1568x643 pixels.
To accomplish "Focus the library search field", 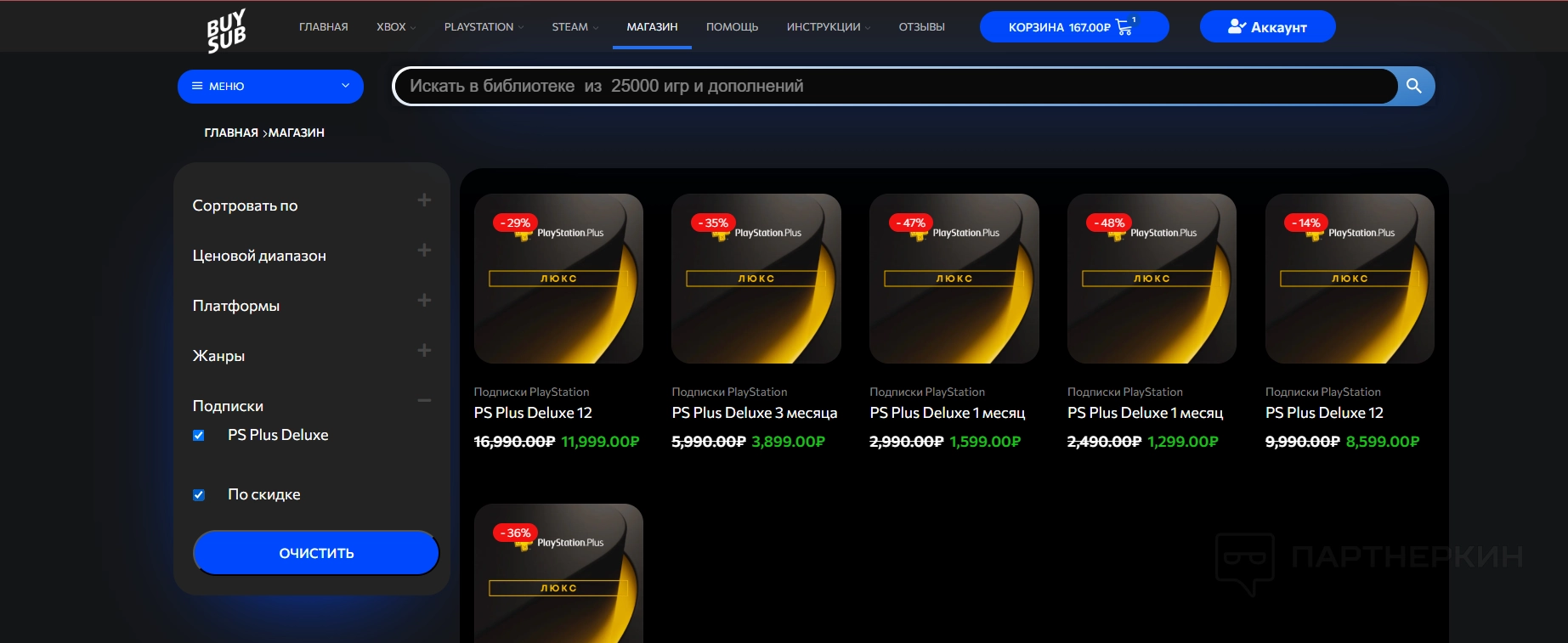I will click(896, 86).
